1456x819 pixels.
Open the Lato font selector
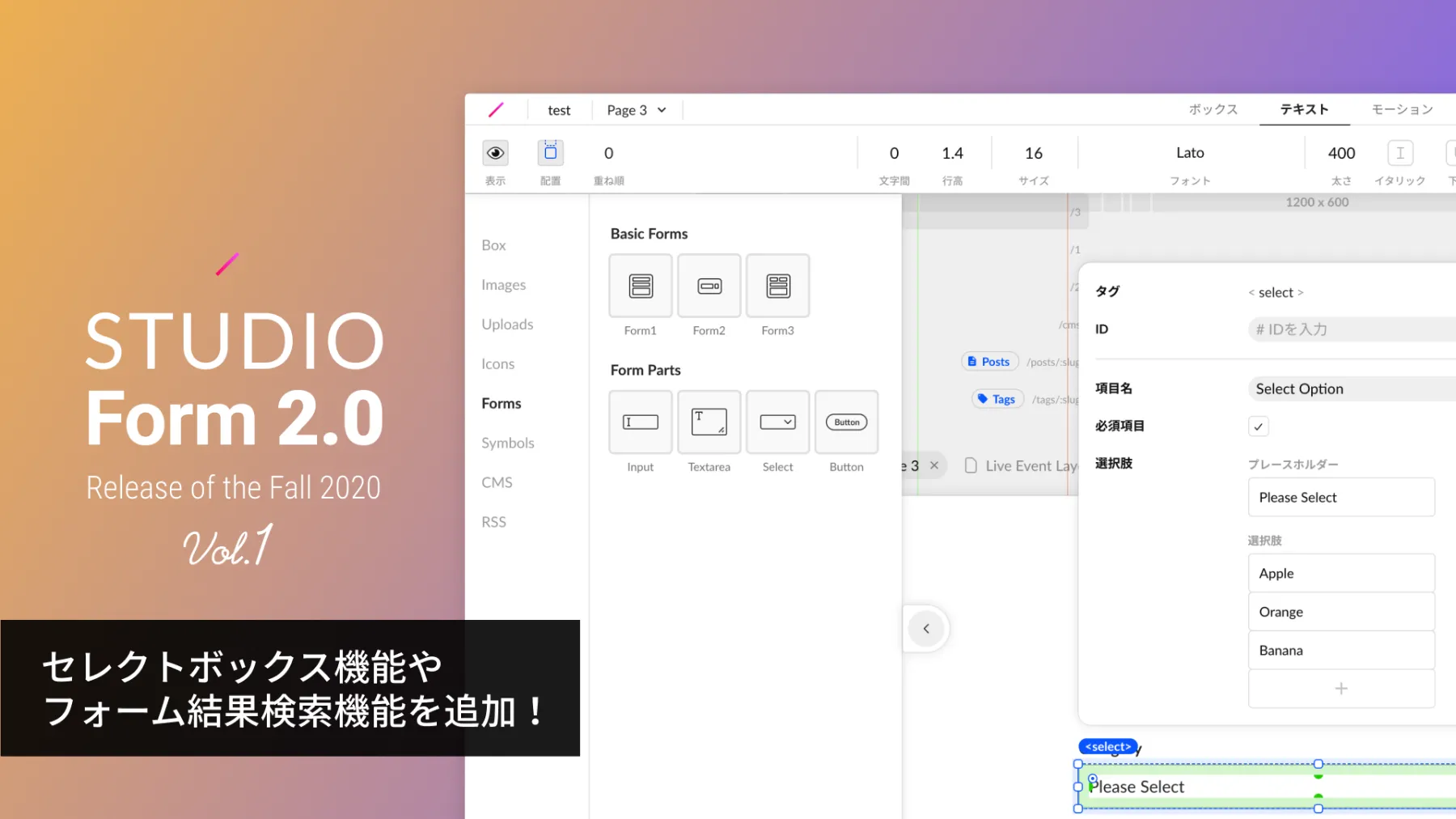(1190, 153)
